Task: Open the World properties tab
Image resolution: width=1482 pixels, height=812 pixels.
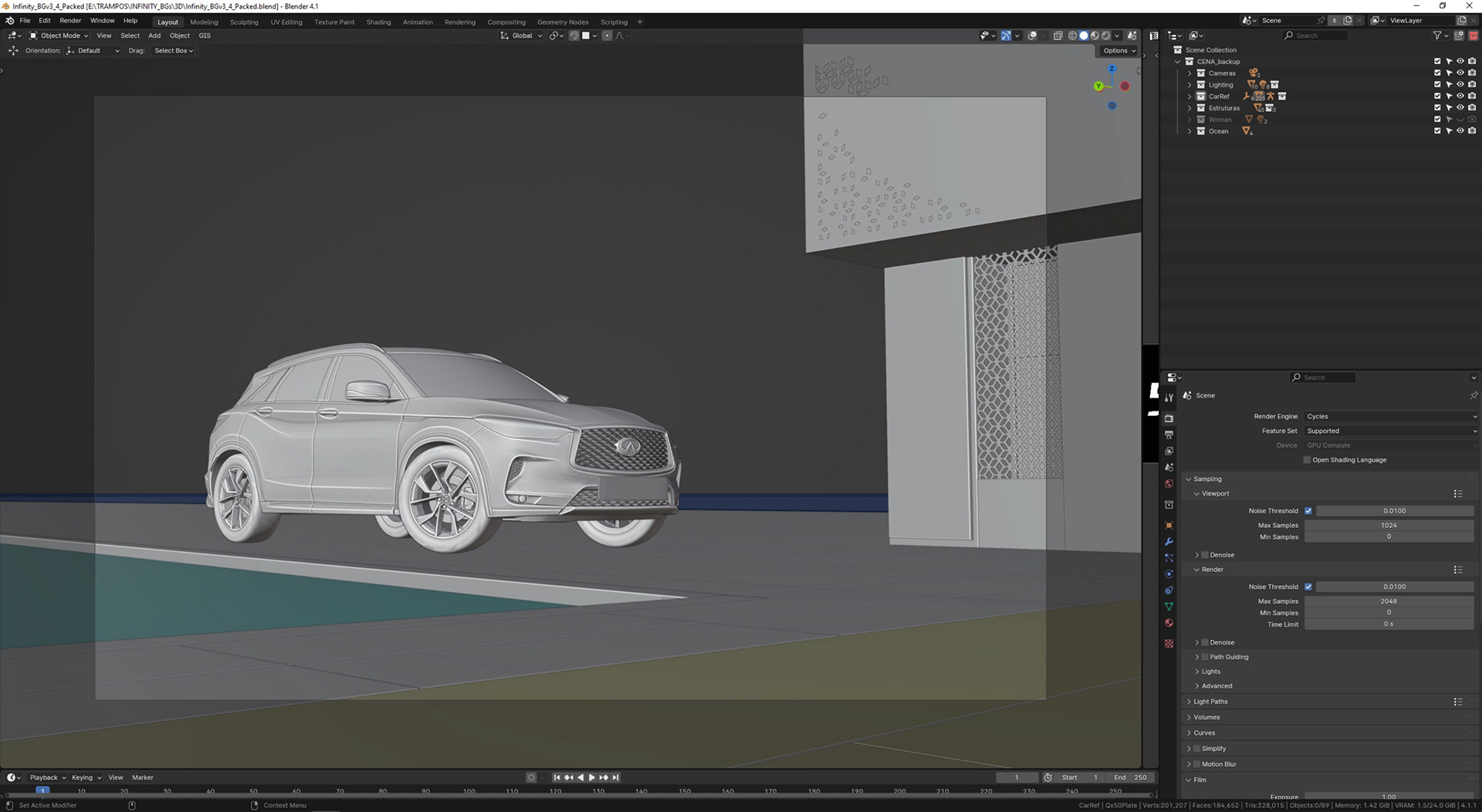Action: click(x=1169, y=484)
